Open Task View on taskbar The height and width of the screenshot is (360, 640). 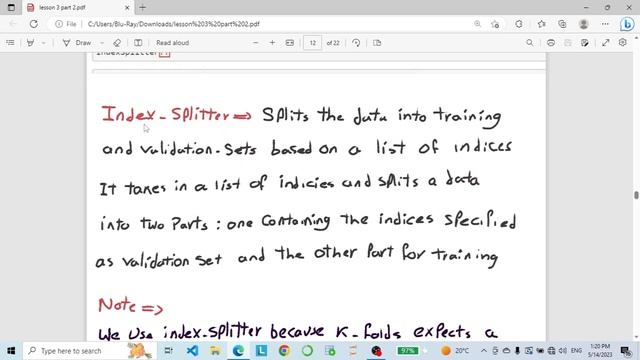point(168,351)
